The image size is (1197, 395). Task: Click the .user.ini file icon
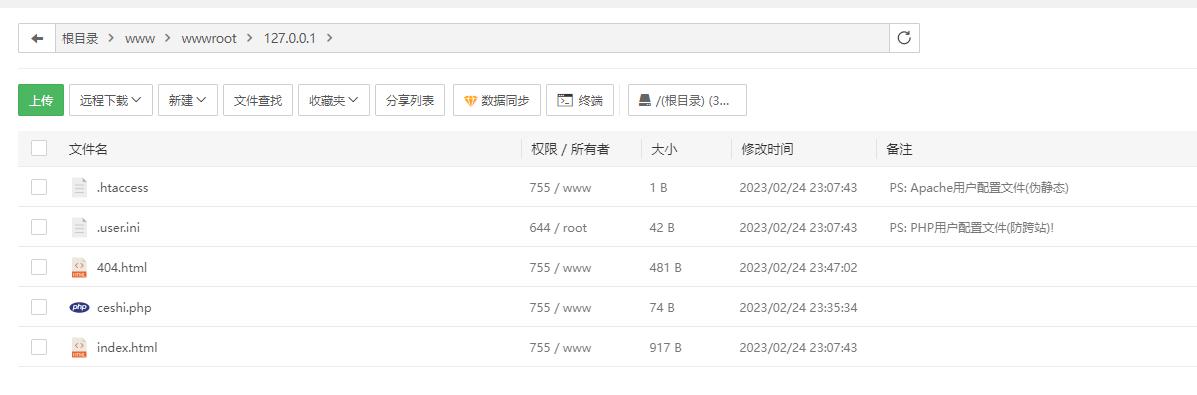pos(79,227)
